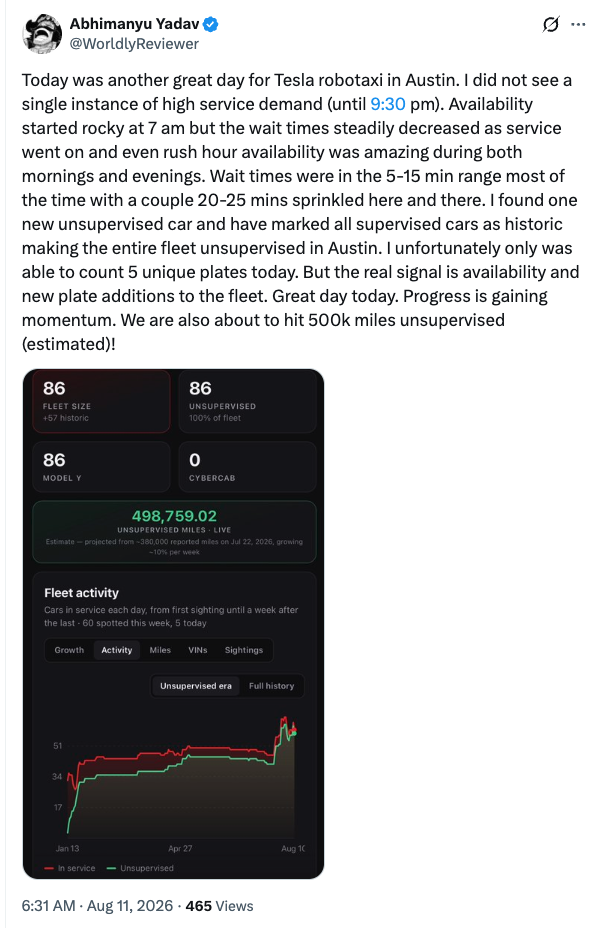The image size is (596, 928).
Task: Click the Fleet Size 86 card
Action: click(x=101, y=401)
